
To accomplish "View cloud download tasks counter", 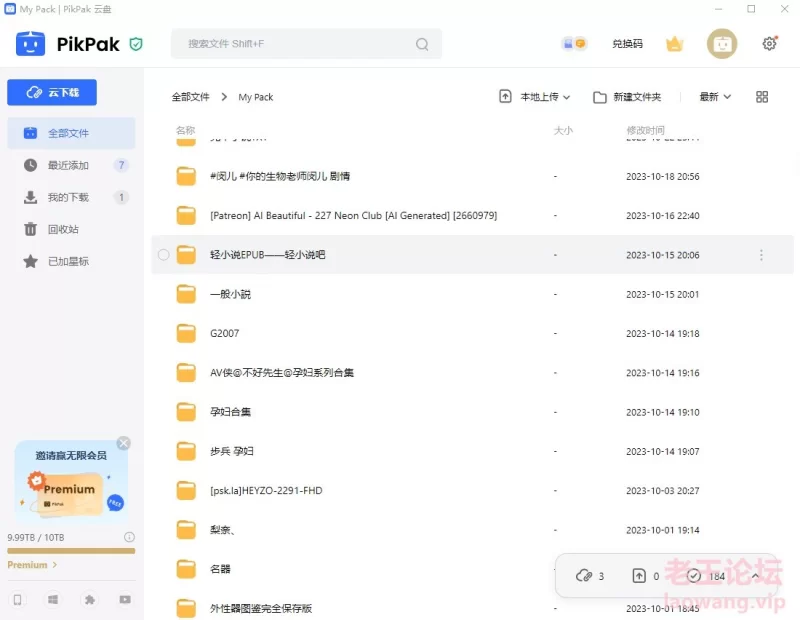I will coord(590,576).
